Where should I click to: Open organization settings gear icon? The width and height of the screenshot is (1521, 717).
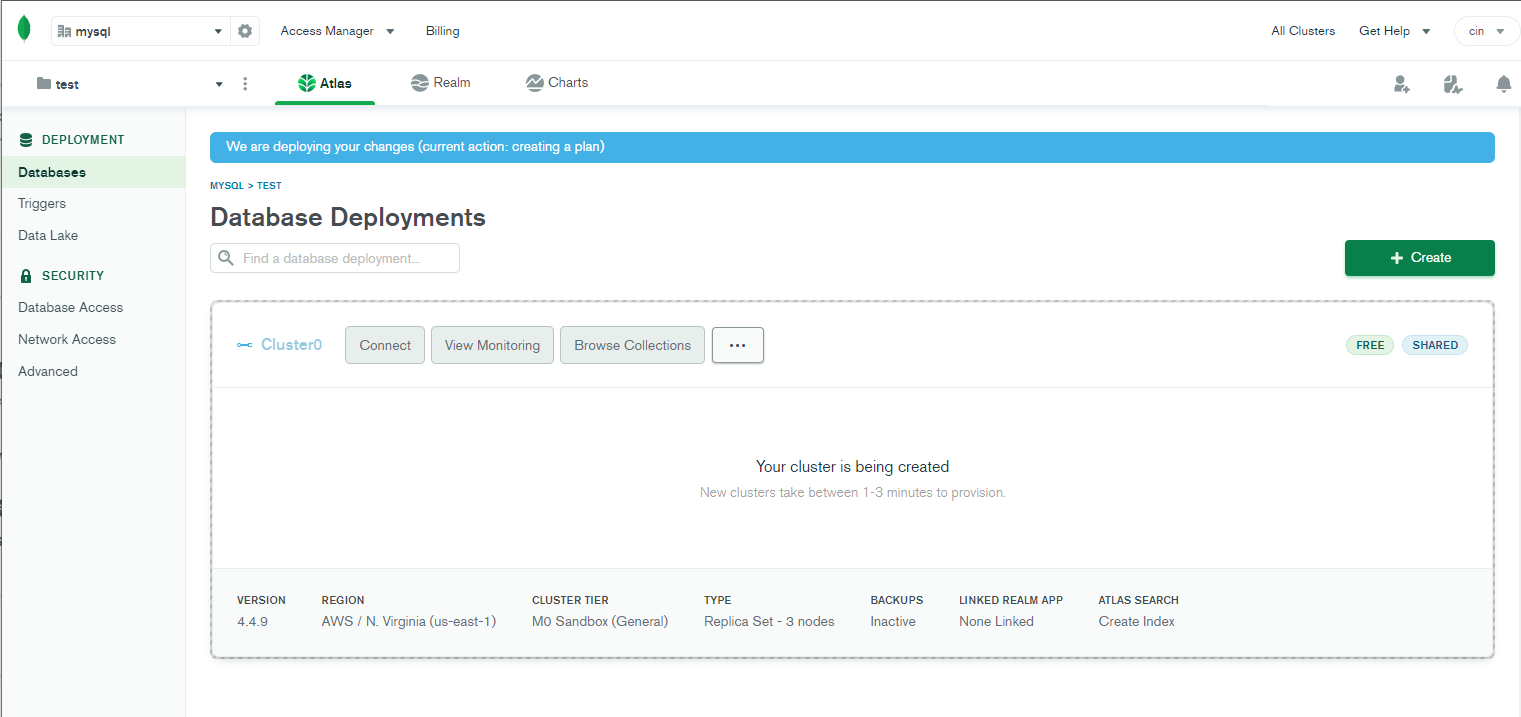[x=245, y=31]
